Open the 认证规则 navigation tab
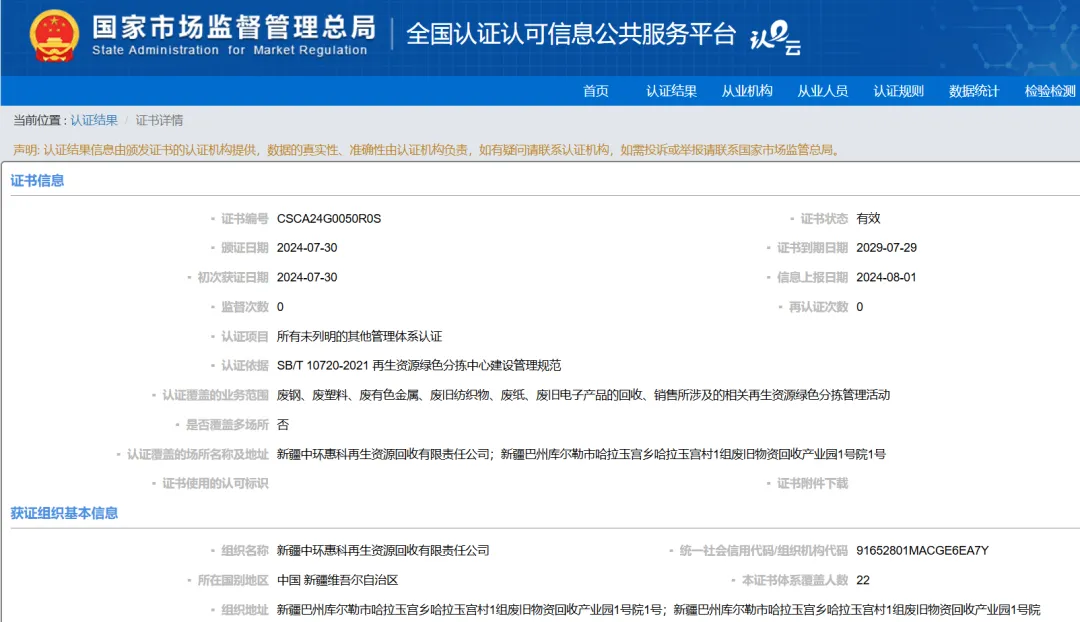1080x622 pixels. (898, 91)
